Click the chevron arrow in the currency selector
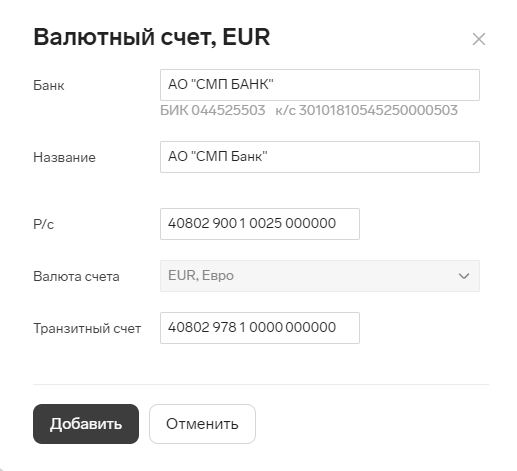This screenshot has width=517, height=471. [x=464, y=276]
